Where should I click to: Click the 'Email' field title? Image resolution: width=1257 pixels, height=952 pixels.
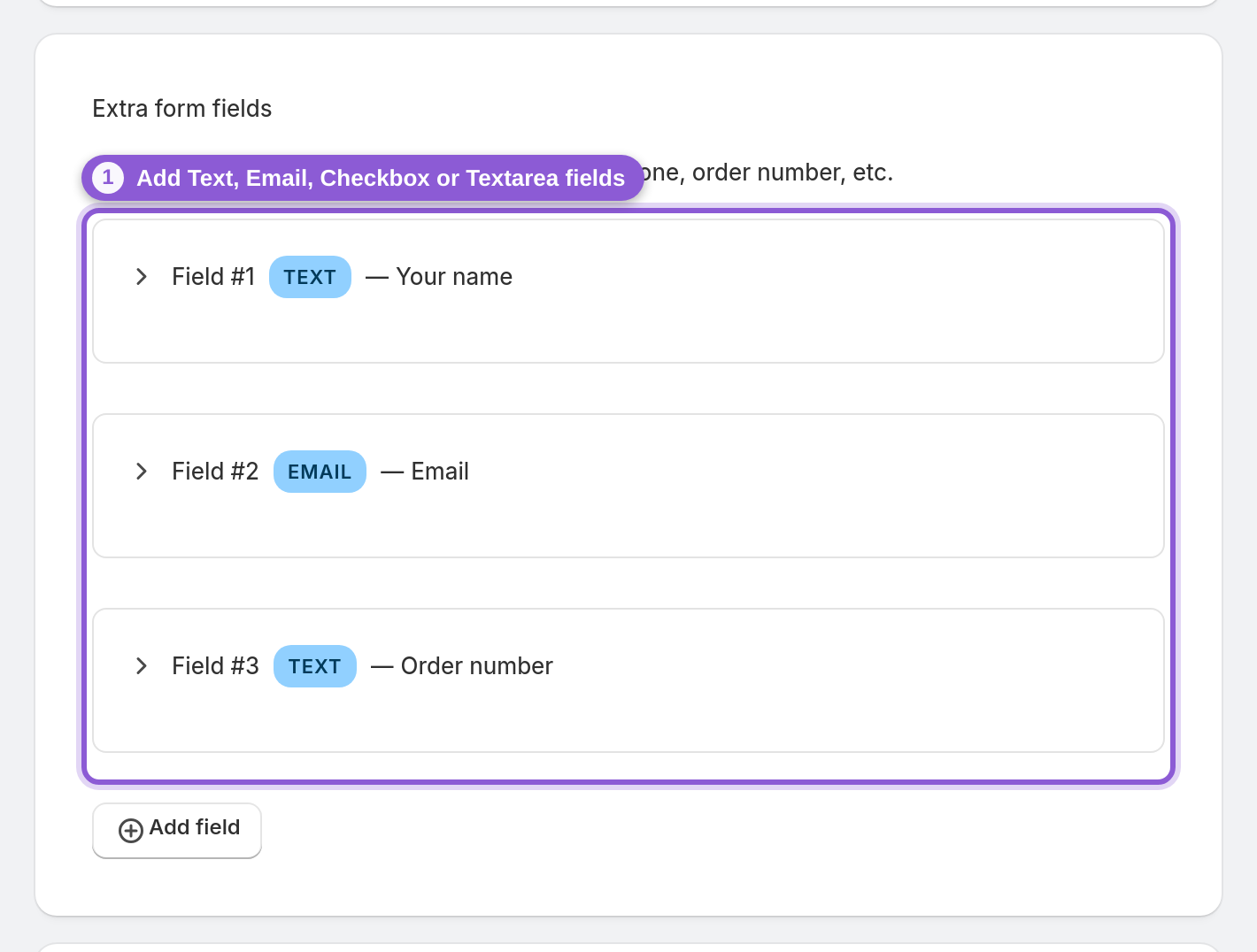pyautogui.click(x=440, y=472)
